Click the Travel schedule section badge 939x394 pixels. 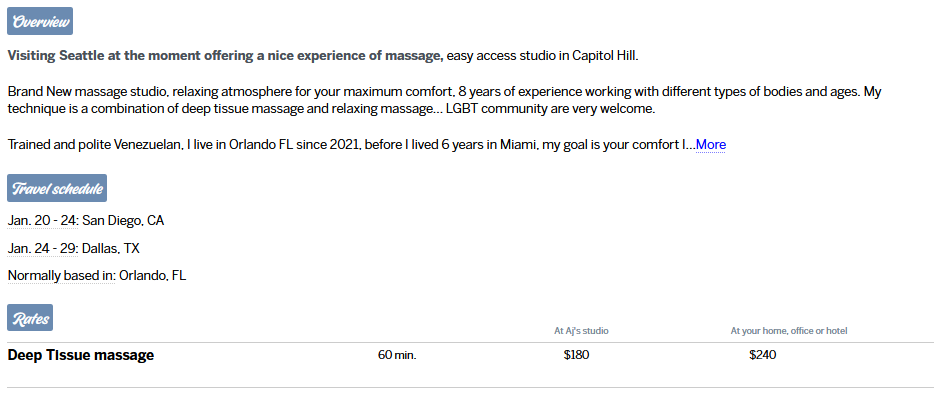point(57,188)
